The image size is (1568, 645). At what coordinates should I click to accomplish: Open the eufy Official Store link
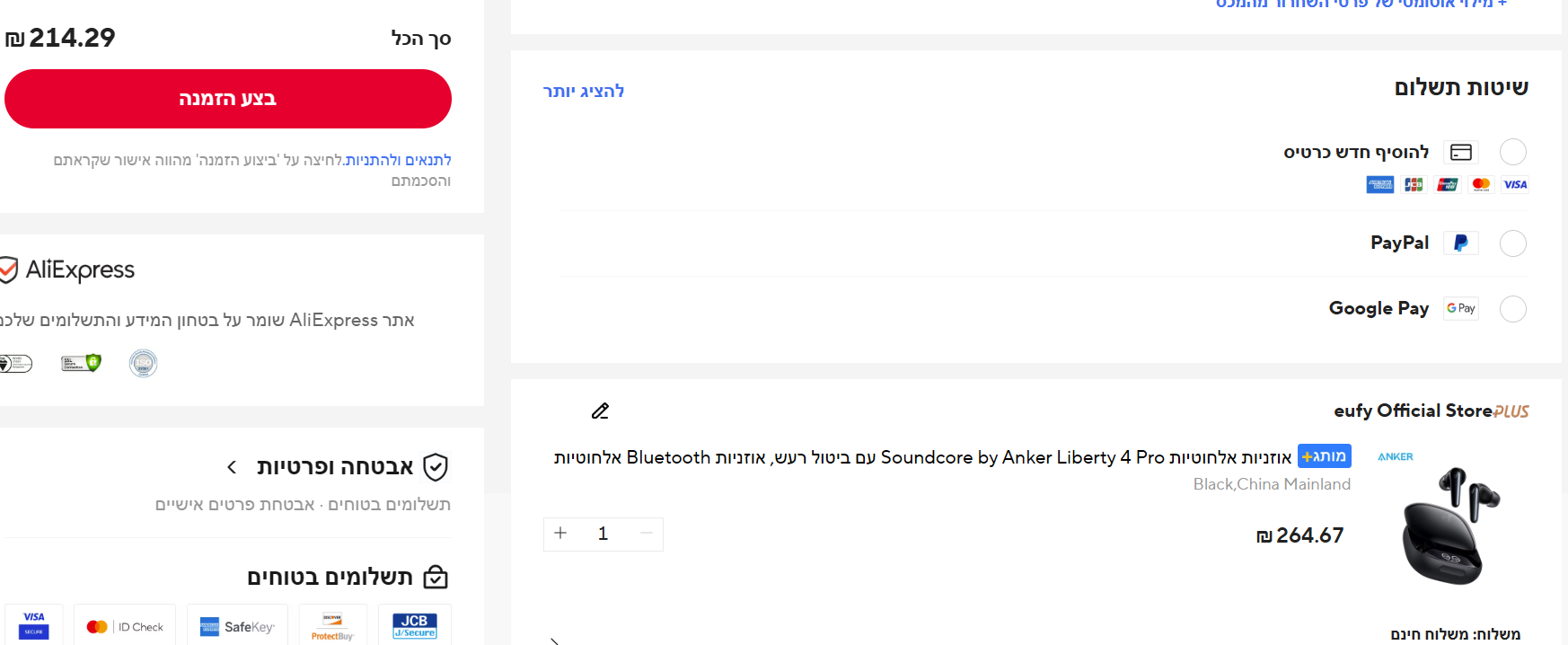coord(1413,411)
